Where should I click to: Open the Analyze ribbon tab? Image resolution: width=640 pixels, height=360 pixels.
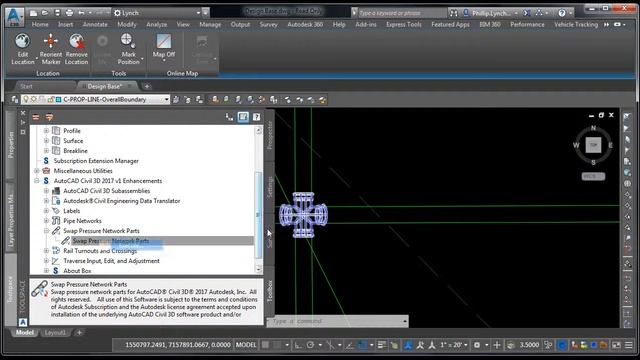point(156,24)
